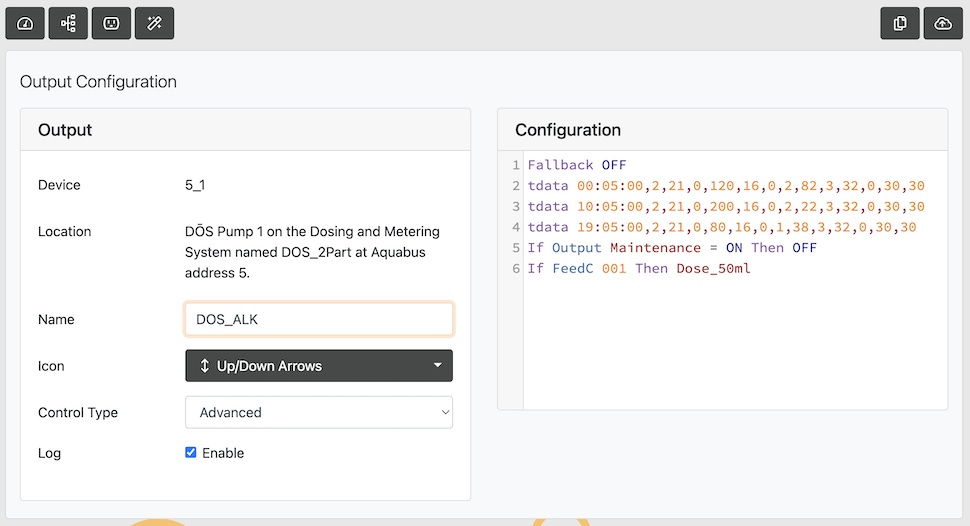Click the Name field containing DOS_ALK

point(319,319)
